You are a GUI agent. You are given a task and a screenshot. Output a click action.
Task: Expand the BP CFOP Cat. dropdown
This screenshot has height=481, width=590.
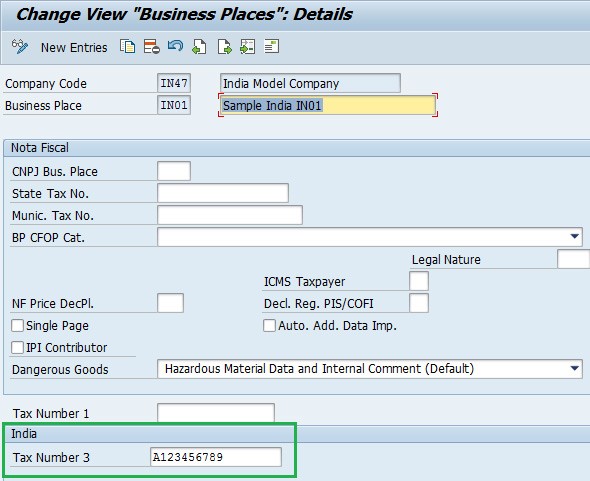click(x=574, y=236)
